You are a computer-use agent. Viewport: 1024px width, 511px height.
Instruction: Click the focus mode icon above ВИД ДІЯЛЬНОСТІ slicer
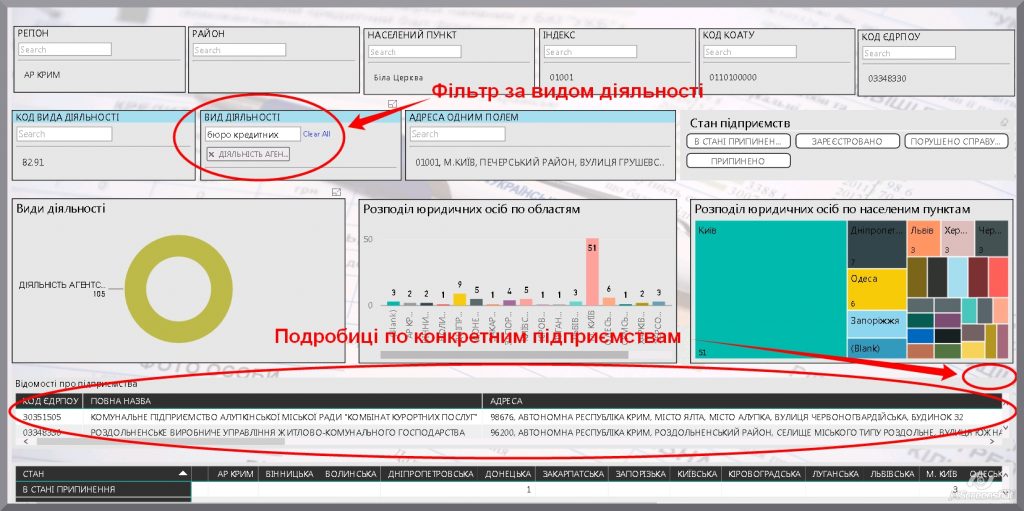coord(393,104)
